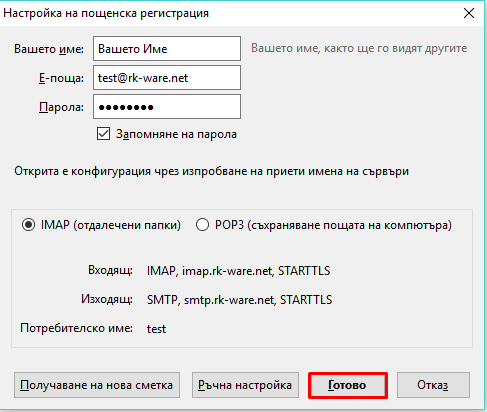
Task: Click the Вашето име field label
Action: click(x=49, y=49)
